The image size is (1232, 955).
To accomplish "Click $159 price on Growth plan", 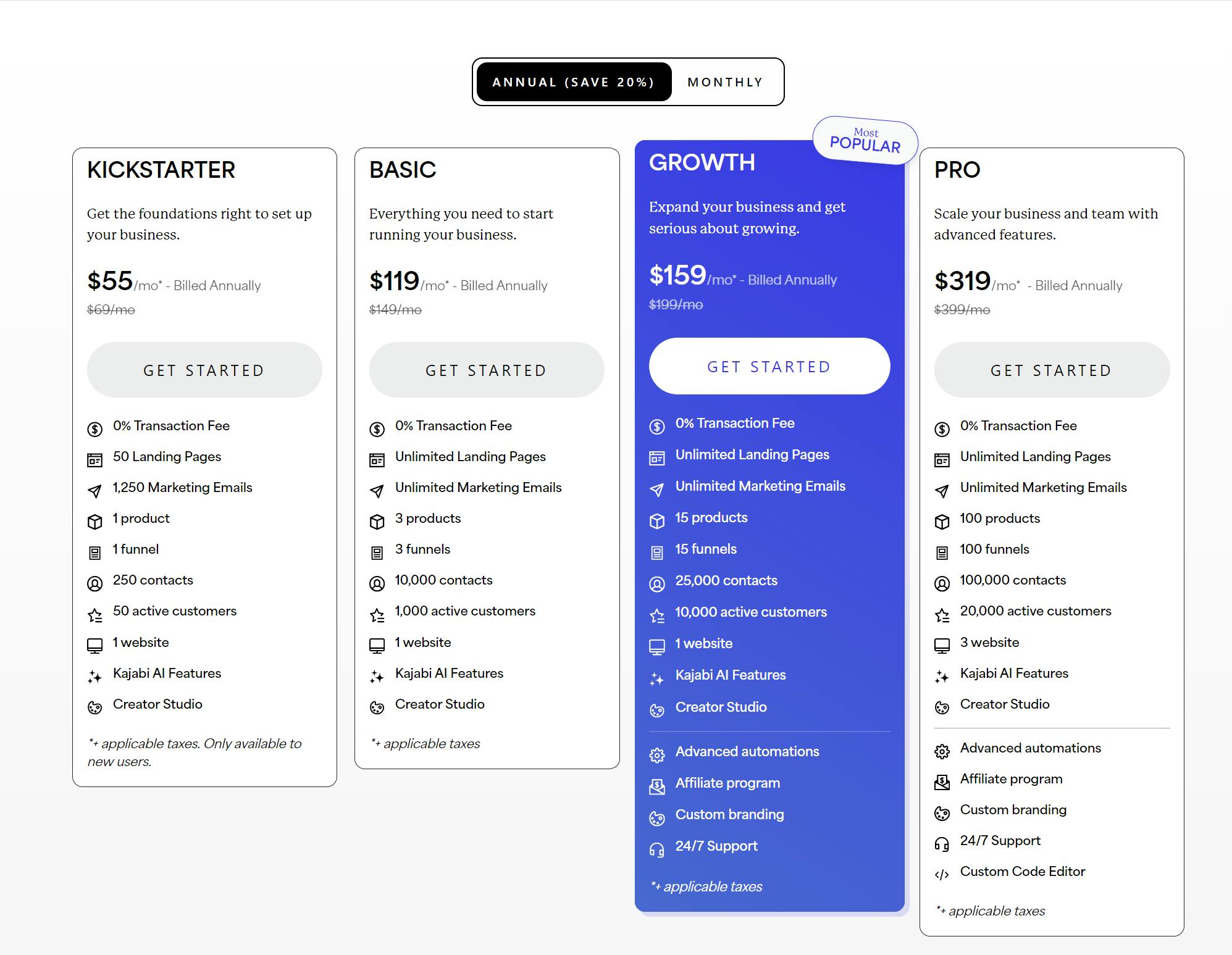I will pyautogui.click(x=677, y=275).
